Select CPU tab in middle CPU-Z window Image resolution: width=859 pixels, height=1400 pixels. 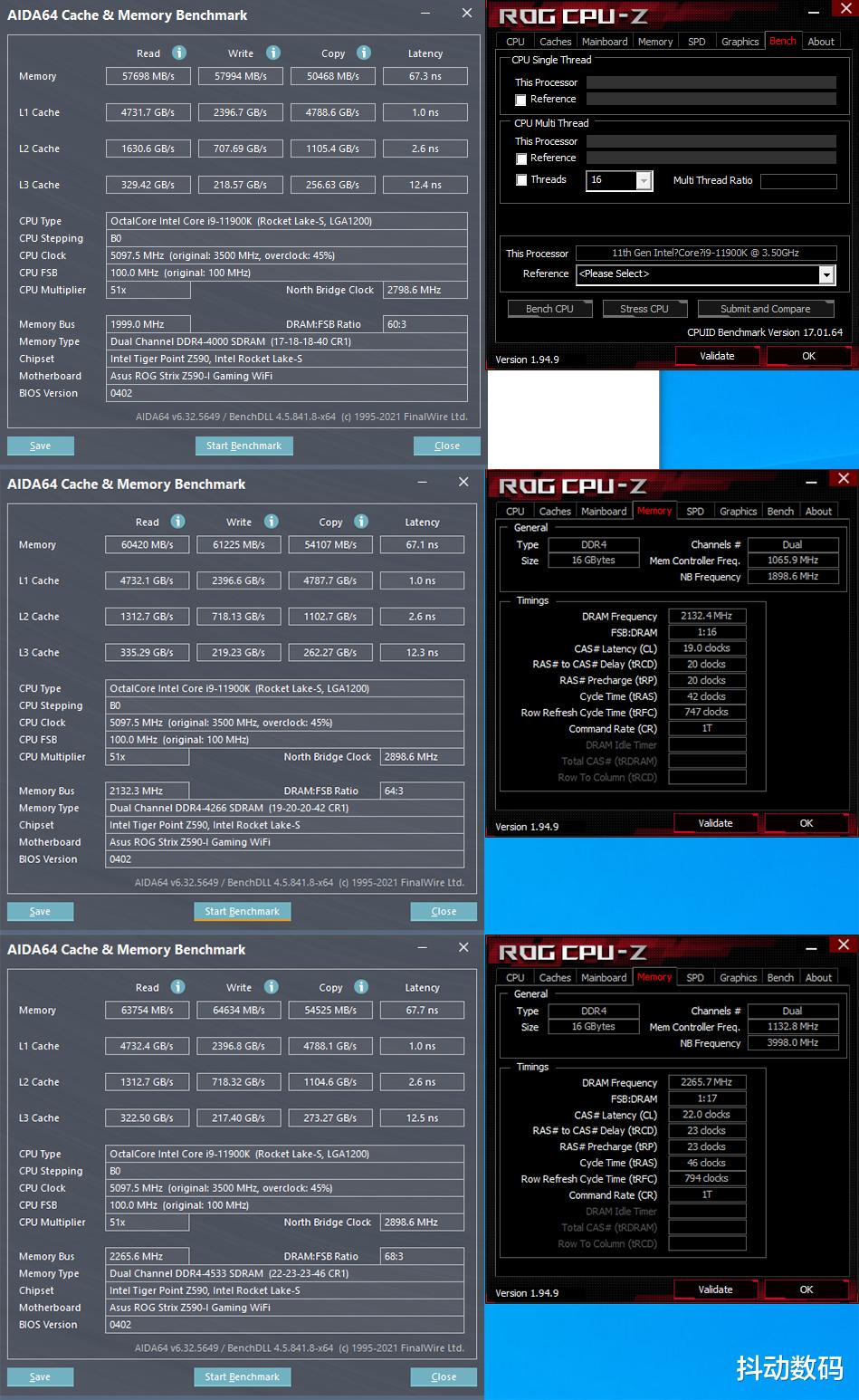pos(515,512)
